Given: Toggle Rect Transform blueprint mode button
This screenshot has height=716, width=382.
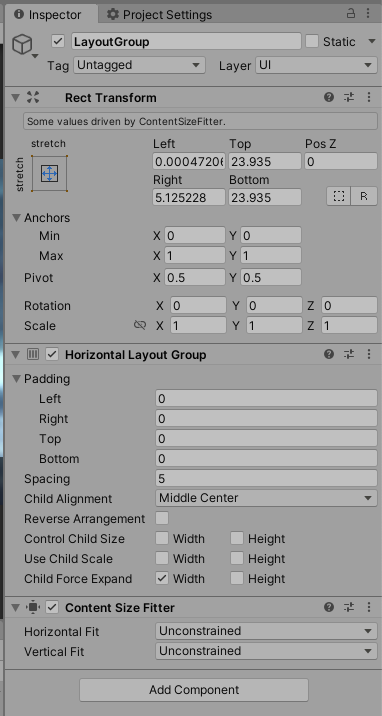Looking at the screenshot, I should coord(338,196).
